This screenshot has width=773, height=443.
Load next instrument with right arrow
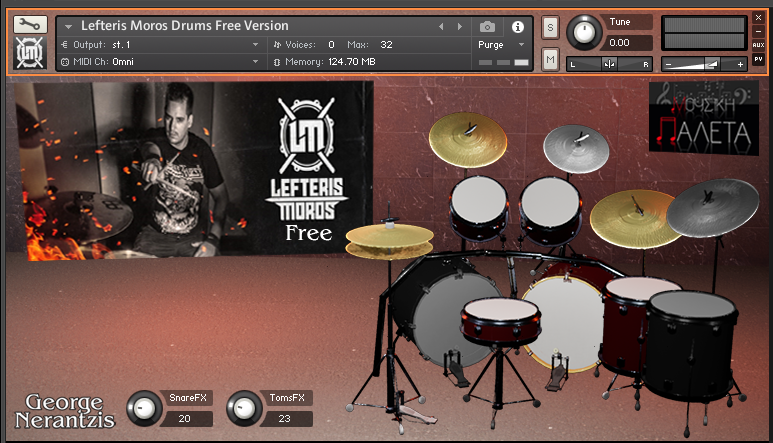click(459, 27)
